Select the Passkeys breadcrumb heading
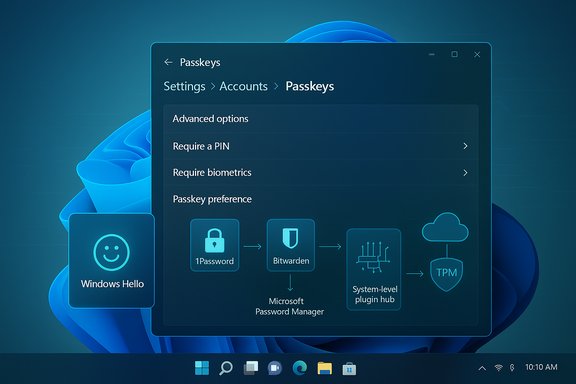Image resolution: width=576 pixels, height=384 pixels. [310, 86]
